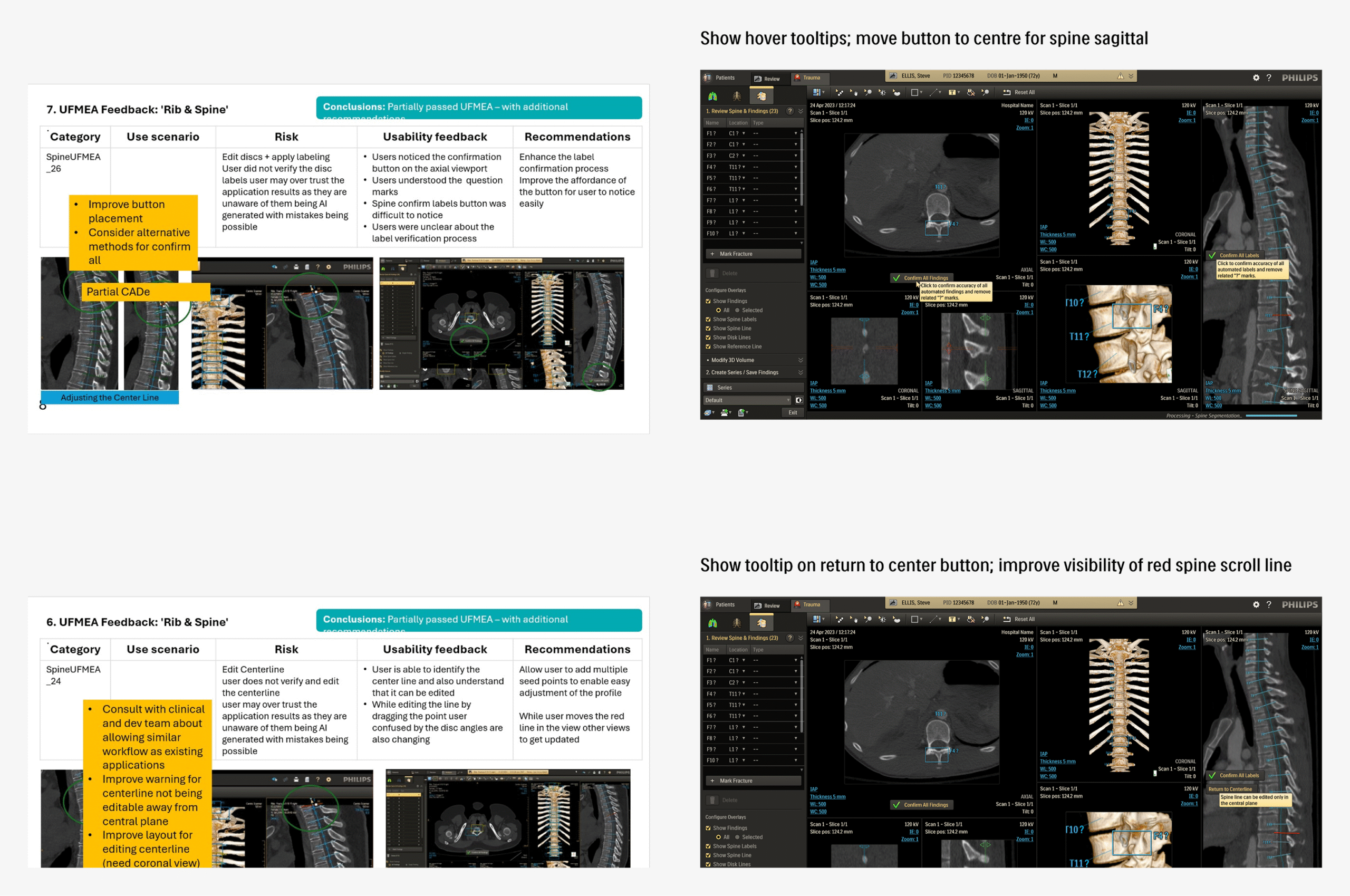The width and height of the screenshot is (1350, 896).
Task: Click the invert contrast icon beside Default dropdown
Action: (799, 400)
